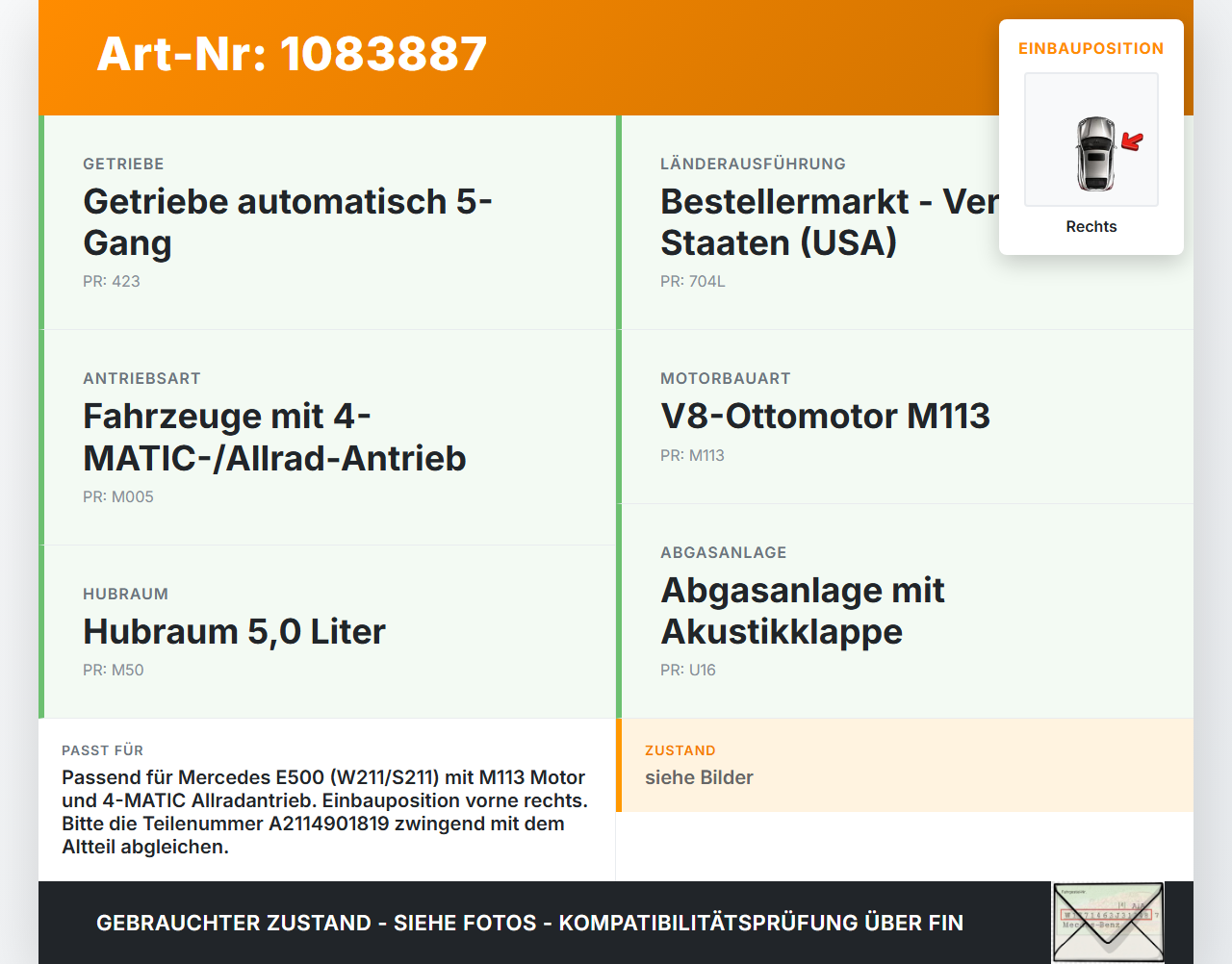Image resolution: width=1232 pixels, height=964 pixels.
Task: Click the MOTORBAUART label
Action: click(726, 378)
